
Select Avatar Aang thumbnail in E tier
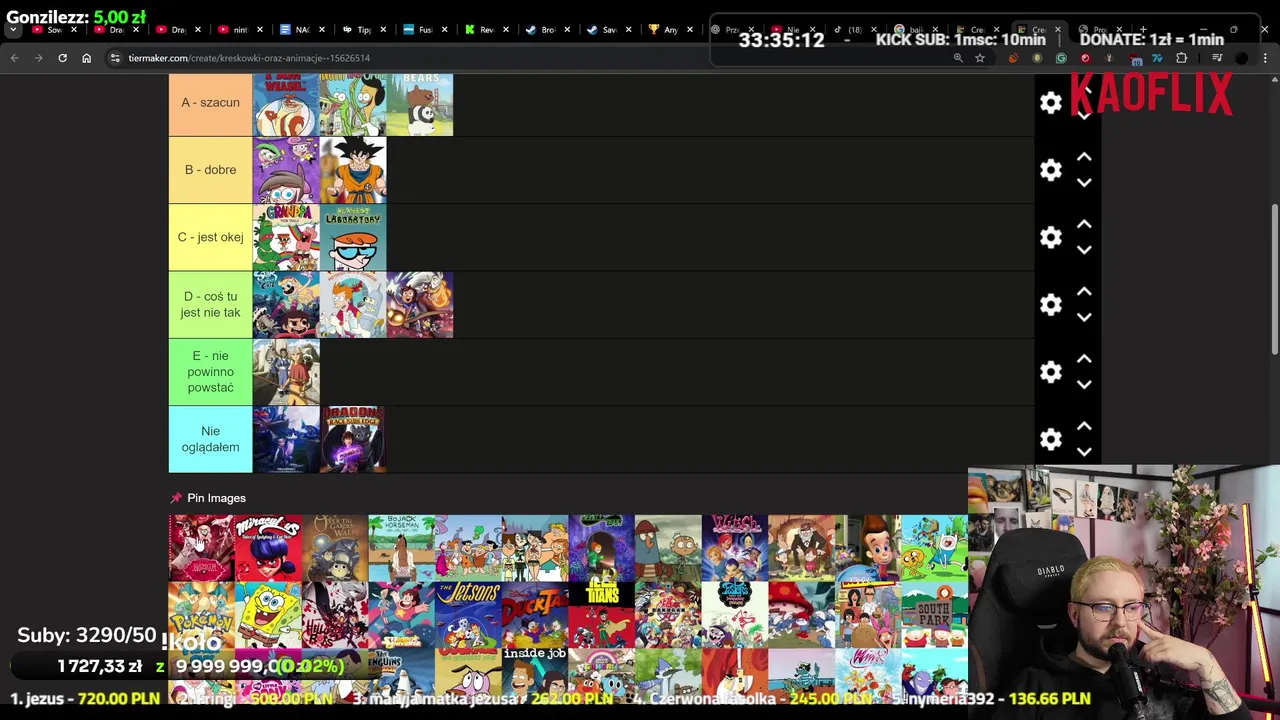(286, 372)
